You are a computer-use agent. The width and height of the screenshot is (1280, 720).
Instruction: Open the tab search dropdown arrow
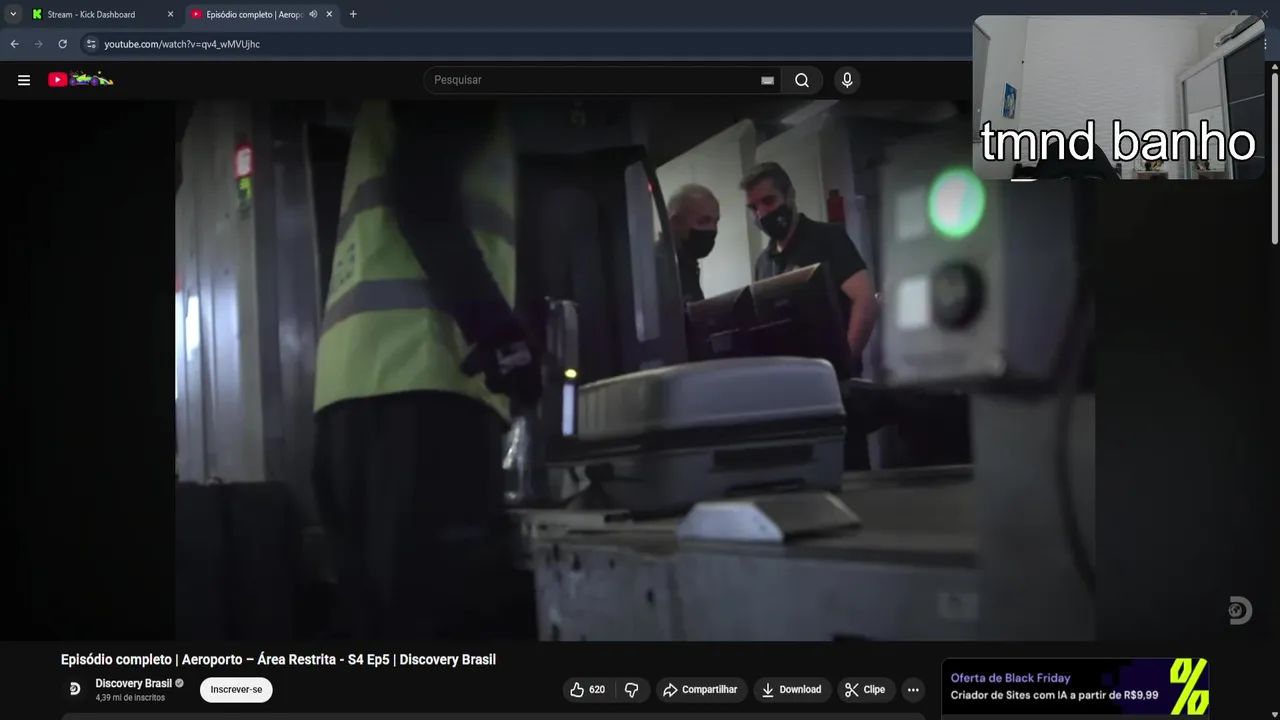tap(13, 14)
